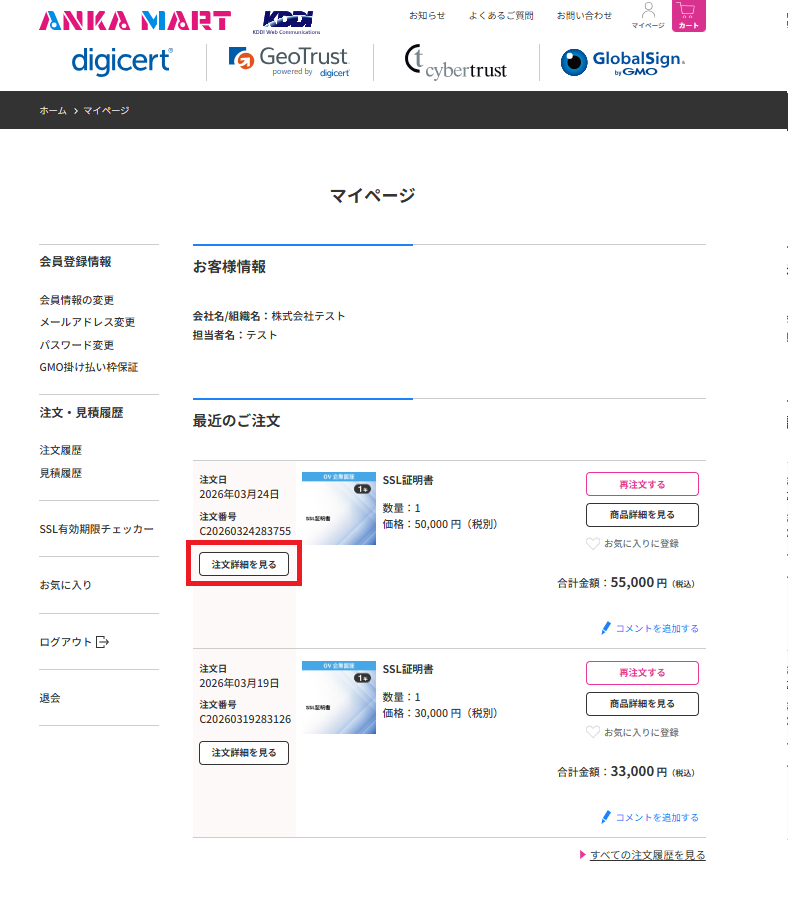Add comment to the 55,000 yen order
The height and width of the screenshot is (907, 788).
tap(650, 628)
